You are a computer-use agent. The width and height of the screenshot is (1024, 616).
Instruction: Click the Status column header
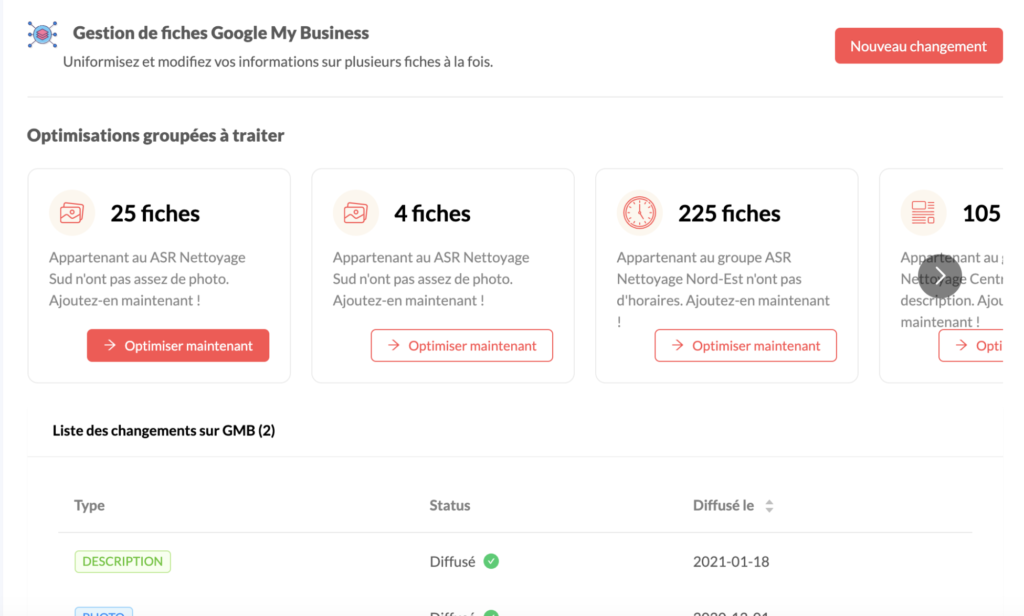click(449, 505)
